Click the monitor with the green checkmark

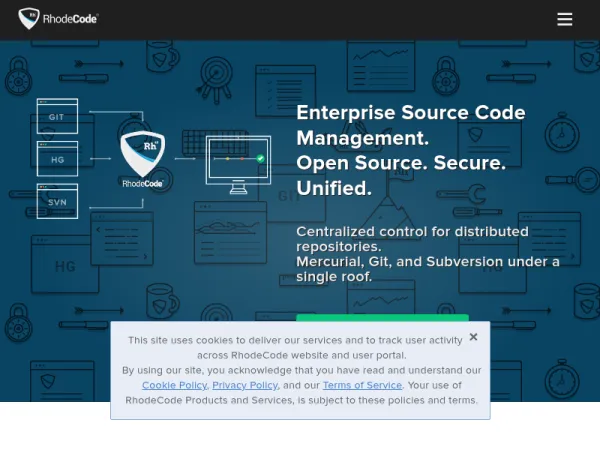(238, 165)
